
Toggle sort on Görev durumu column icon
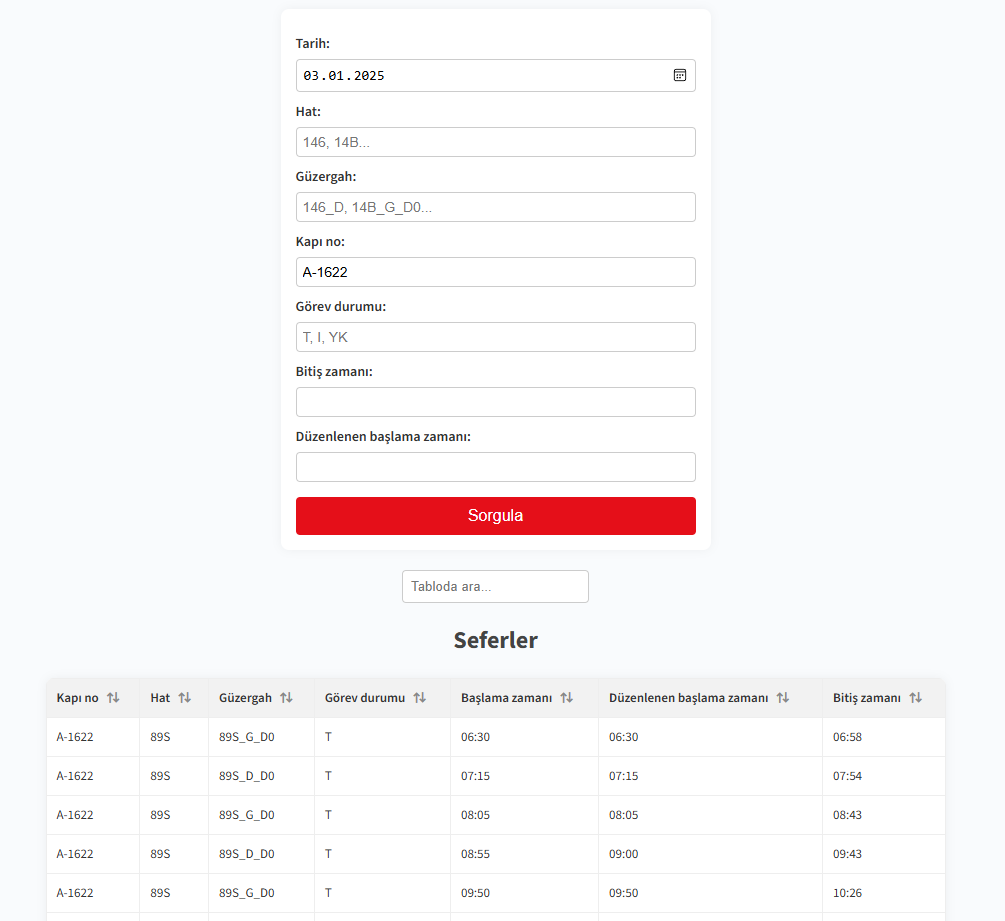(419, 698)
